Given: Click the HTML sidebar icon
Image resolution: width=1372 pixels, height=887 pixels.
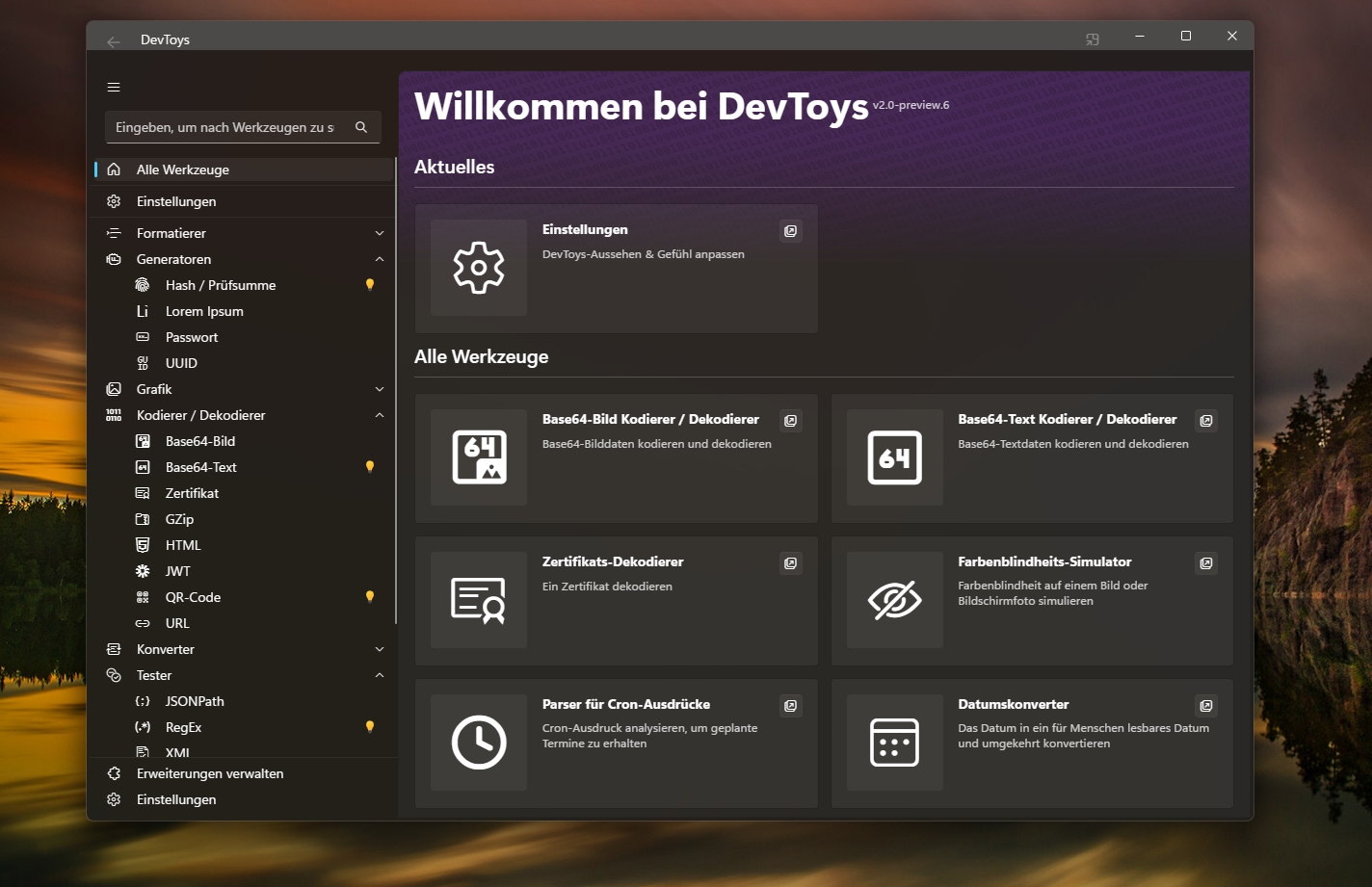Looking at the screenshot, I should (143, 545).
